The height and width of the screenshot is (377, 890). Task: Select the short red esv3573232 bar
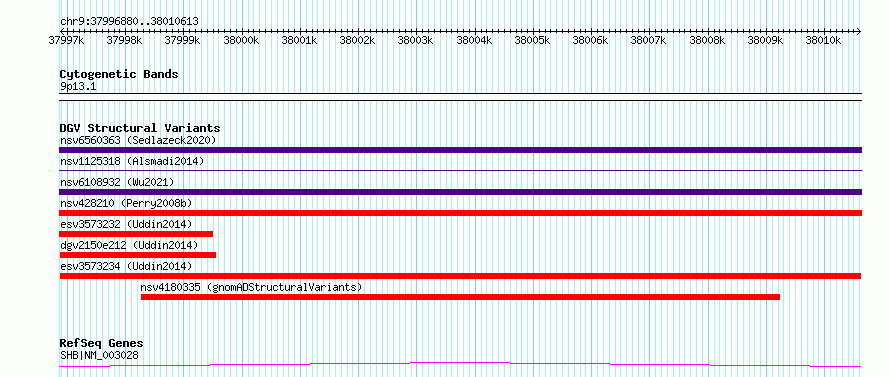136,234
